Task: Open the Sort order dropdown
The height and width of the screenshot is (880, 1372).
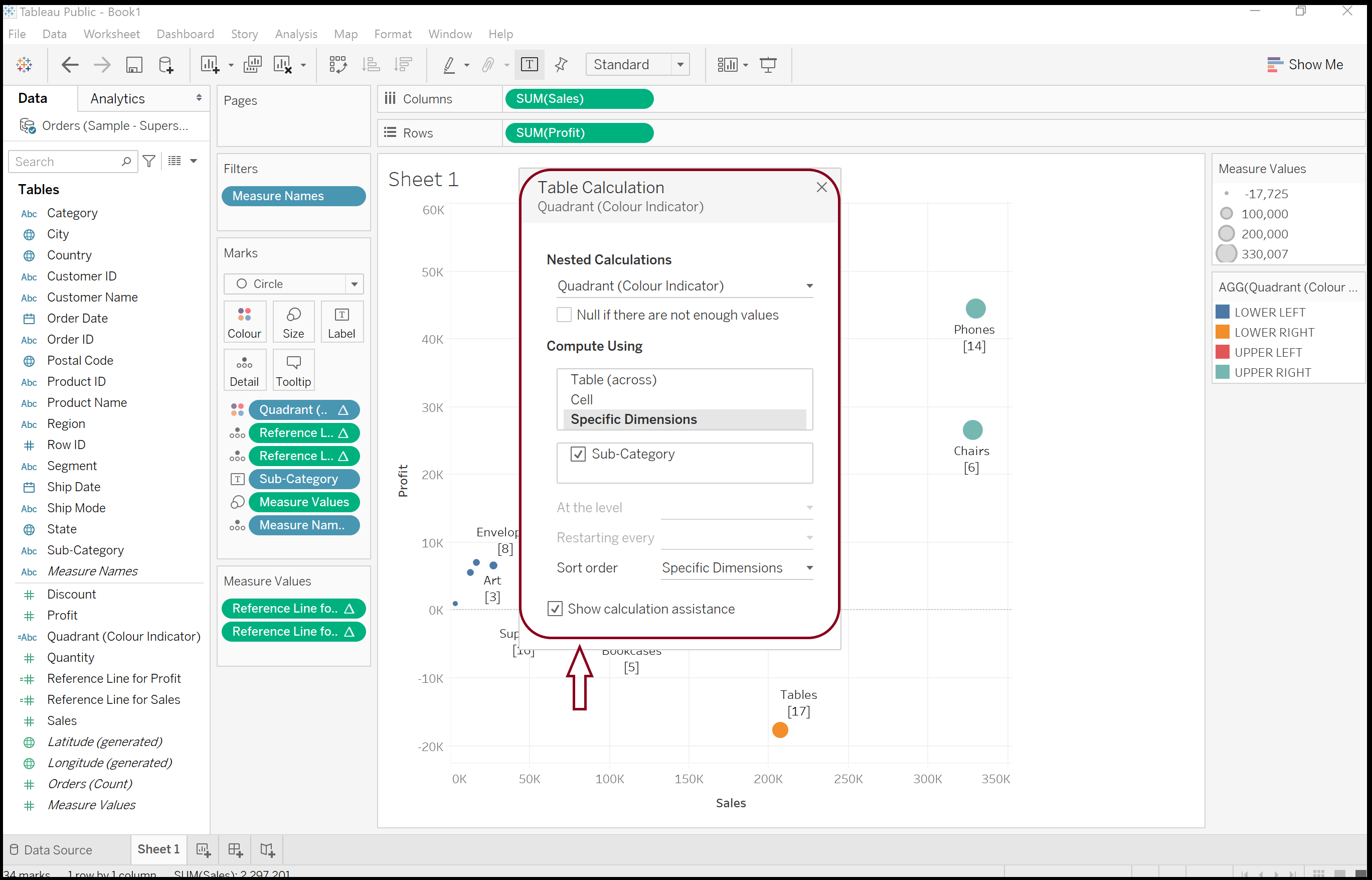Action: (737, 568)
